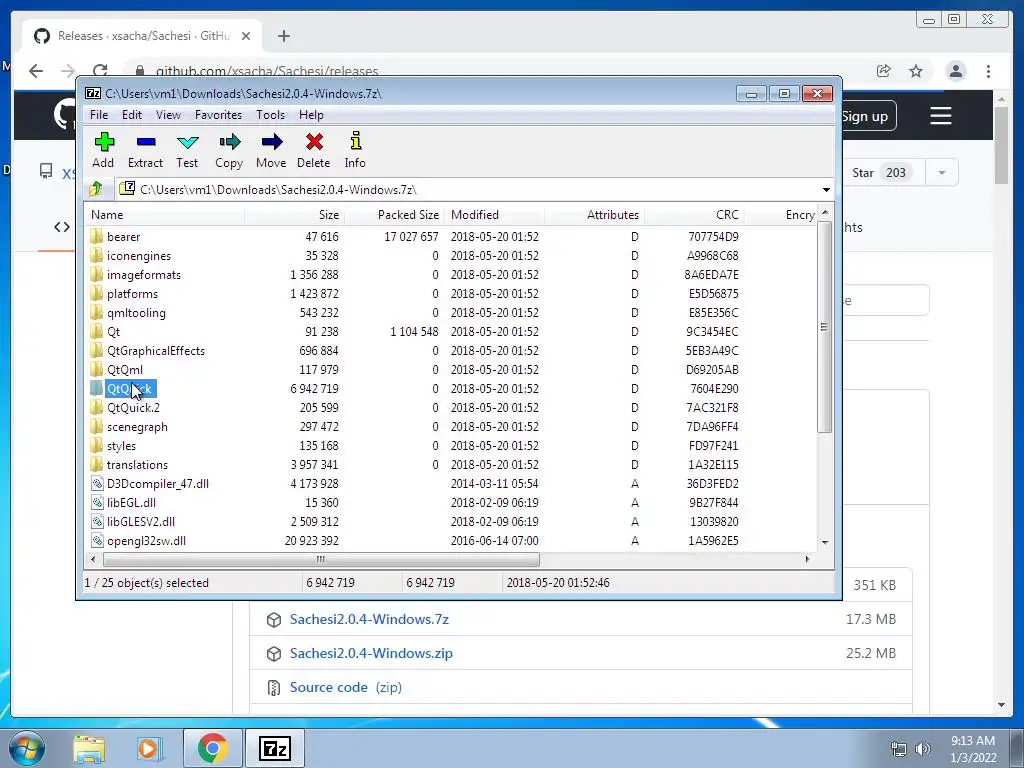
Task: Open the Tools menu
Action: [270, 115]
